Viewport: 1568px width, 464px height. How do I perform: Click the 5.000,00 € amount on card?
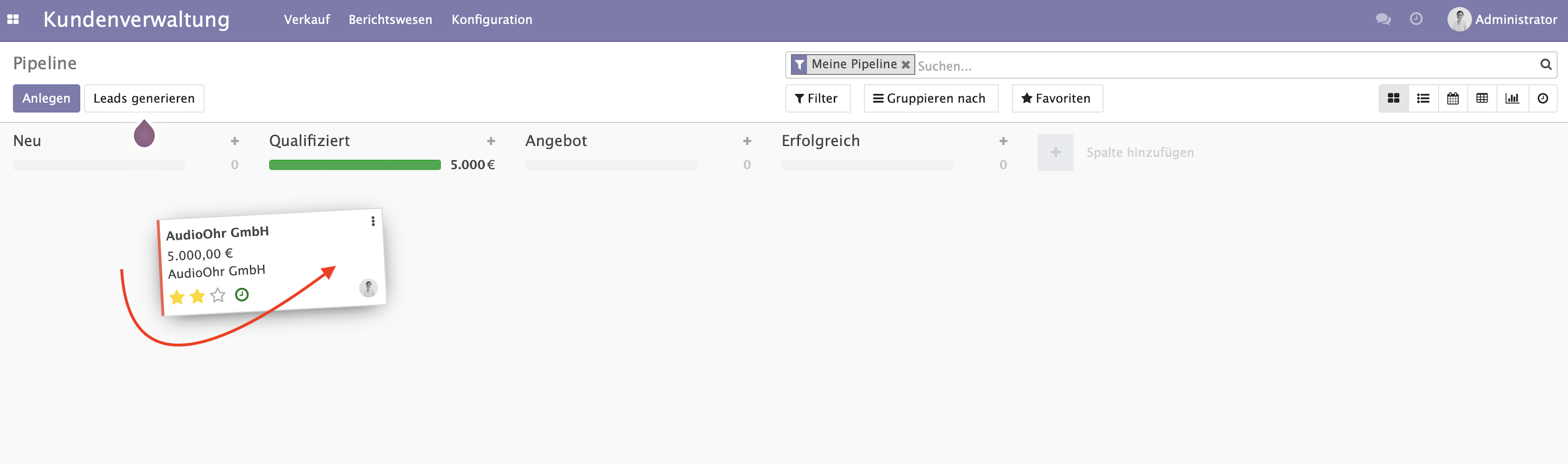[200, 254]
